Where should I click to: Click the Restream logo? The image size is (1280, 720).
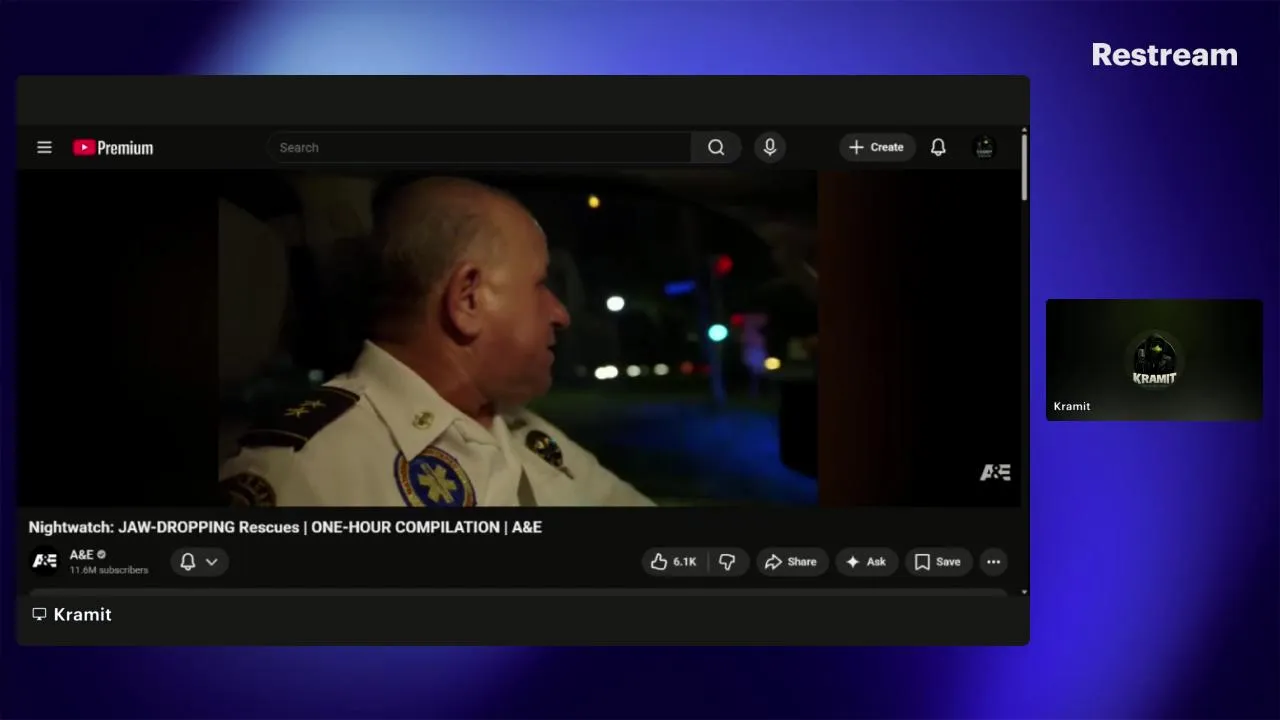pos(1164,55)
